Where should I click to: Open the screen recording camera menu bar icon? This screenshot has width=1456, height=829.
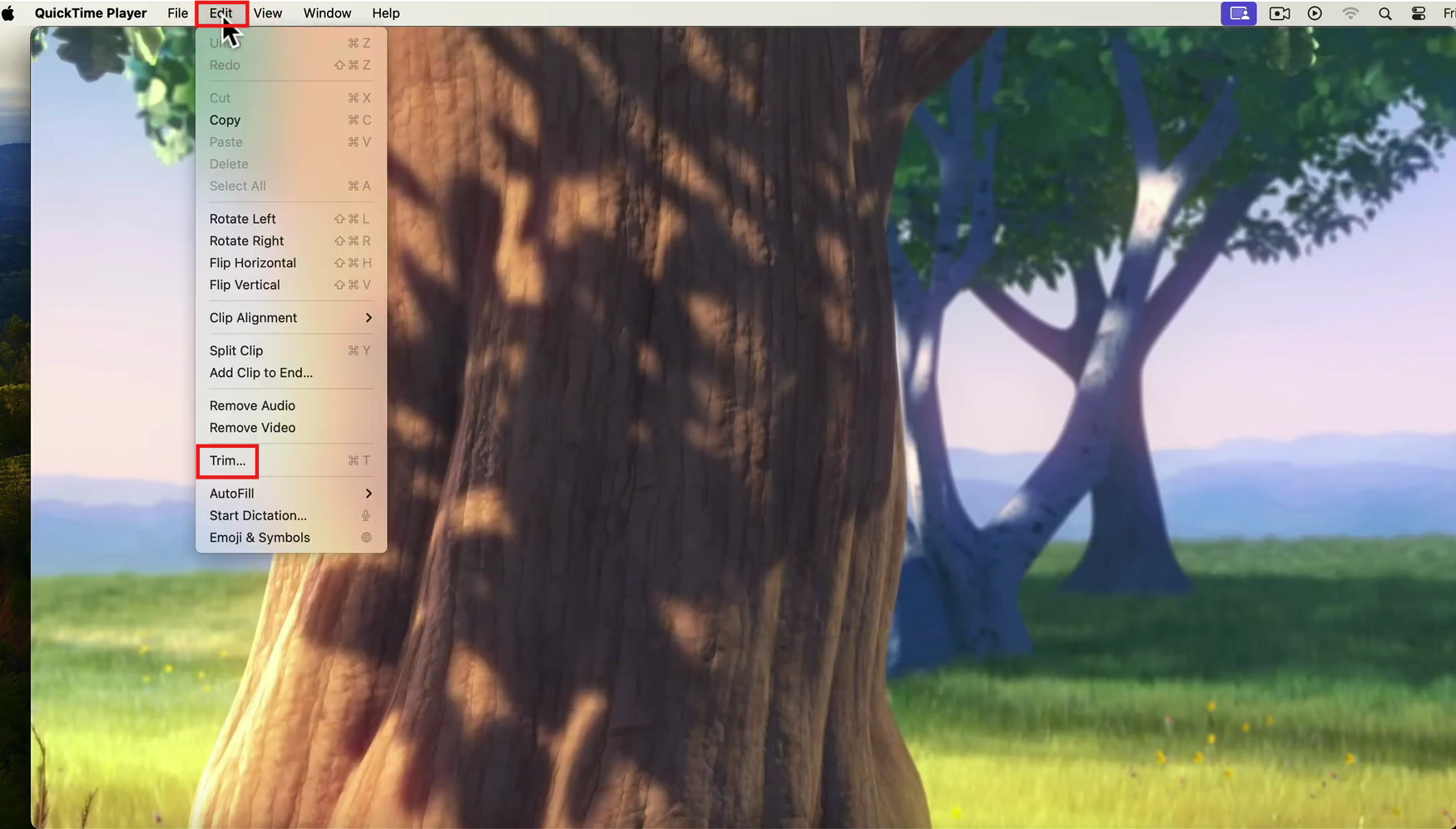pos(1280,13)
